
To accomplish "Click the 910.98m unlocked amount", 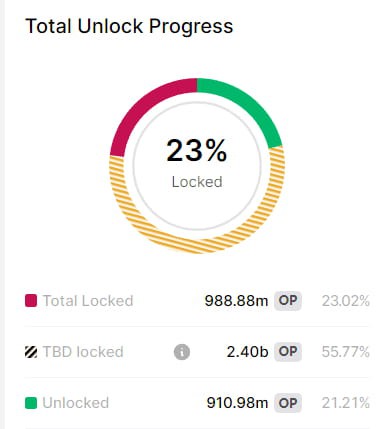I will [237, 403].
